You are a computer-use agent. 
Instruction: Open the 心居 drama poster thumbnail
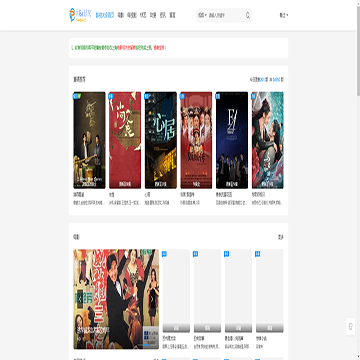pos(161,140)
